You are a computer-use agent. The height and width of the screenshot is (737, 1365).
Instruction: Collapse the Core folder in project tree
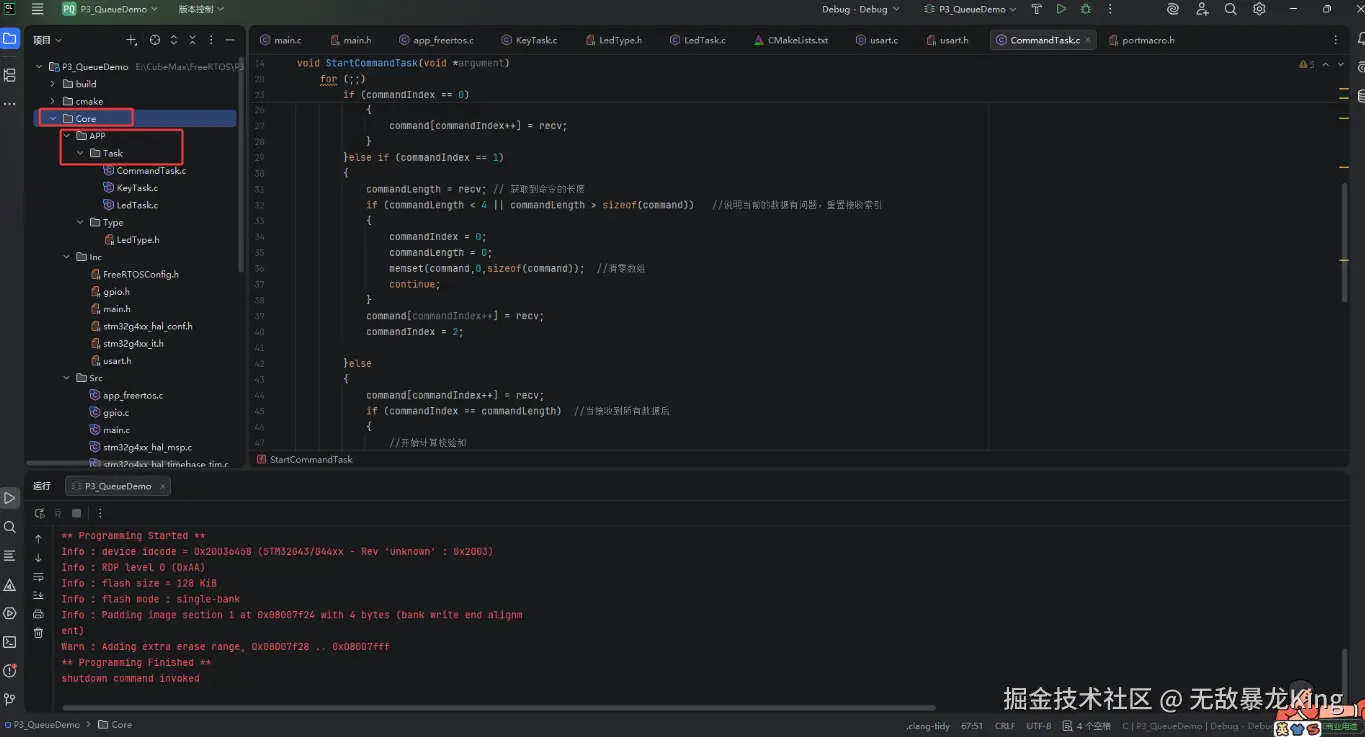click(54, 119)
